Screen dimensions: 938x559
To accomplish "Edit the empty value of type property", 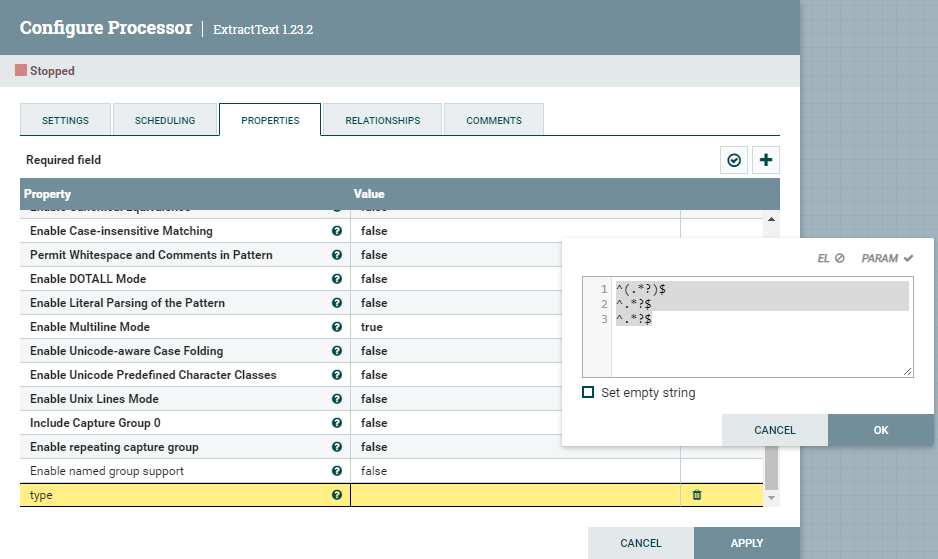I will (515, 495).
